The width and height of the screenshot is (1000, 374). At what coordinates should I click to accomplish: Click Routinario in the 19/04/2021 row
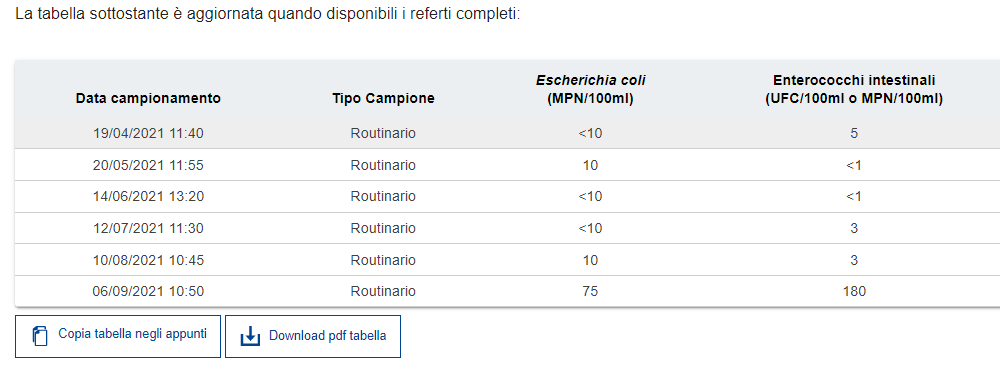coord(383,133)
